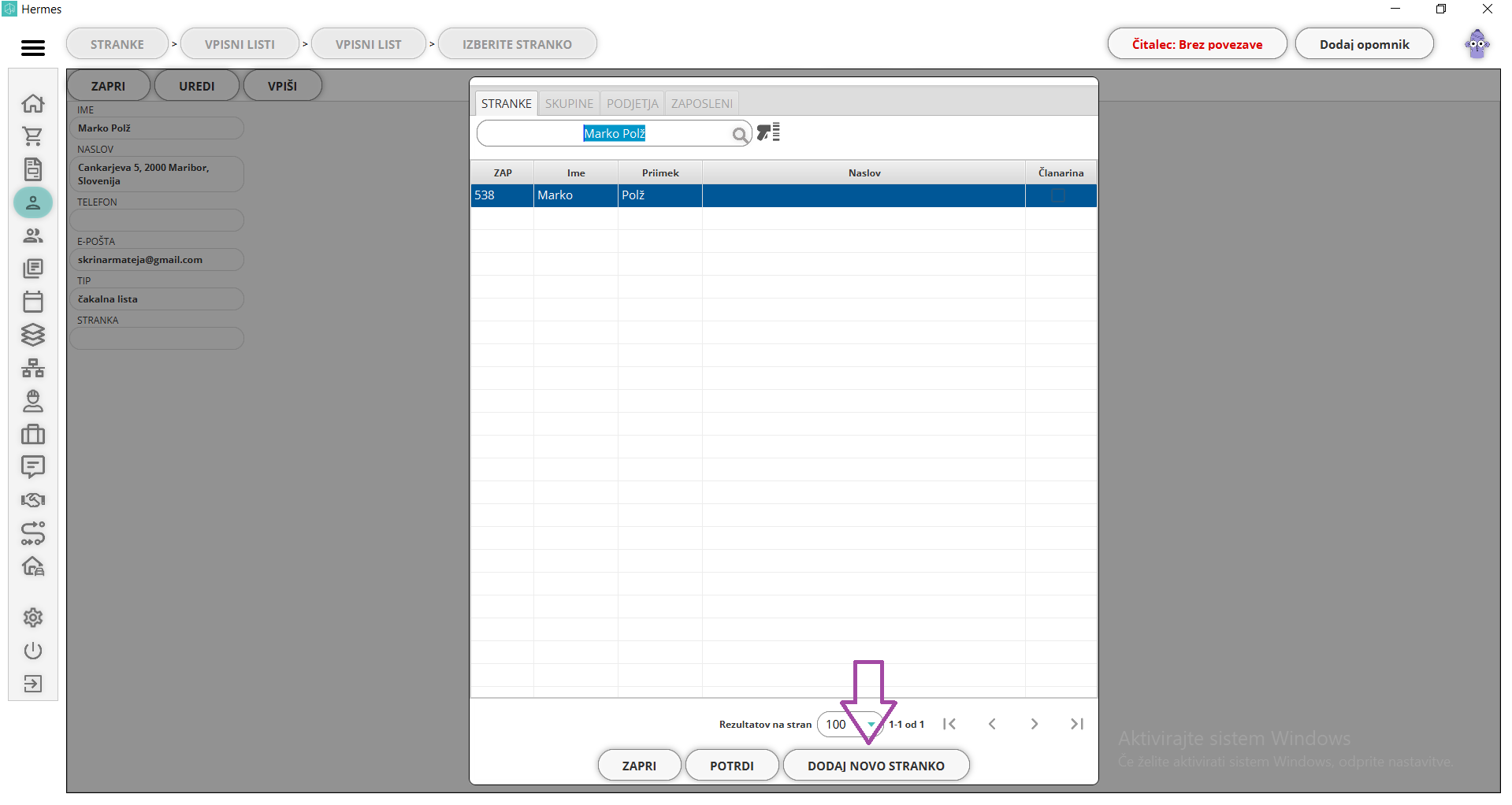Select table cell Polž in results
The height and width of the screenshot is (805, 1512).
(660, 195)
